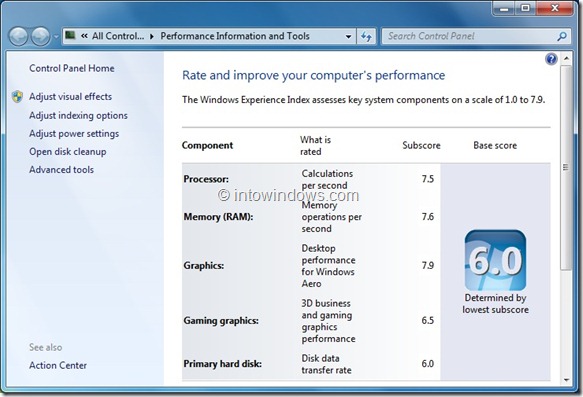583x397 pixels.
Task: Click '3D business and gaming graphics performance' text
Action: [x=328, y=321]
